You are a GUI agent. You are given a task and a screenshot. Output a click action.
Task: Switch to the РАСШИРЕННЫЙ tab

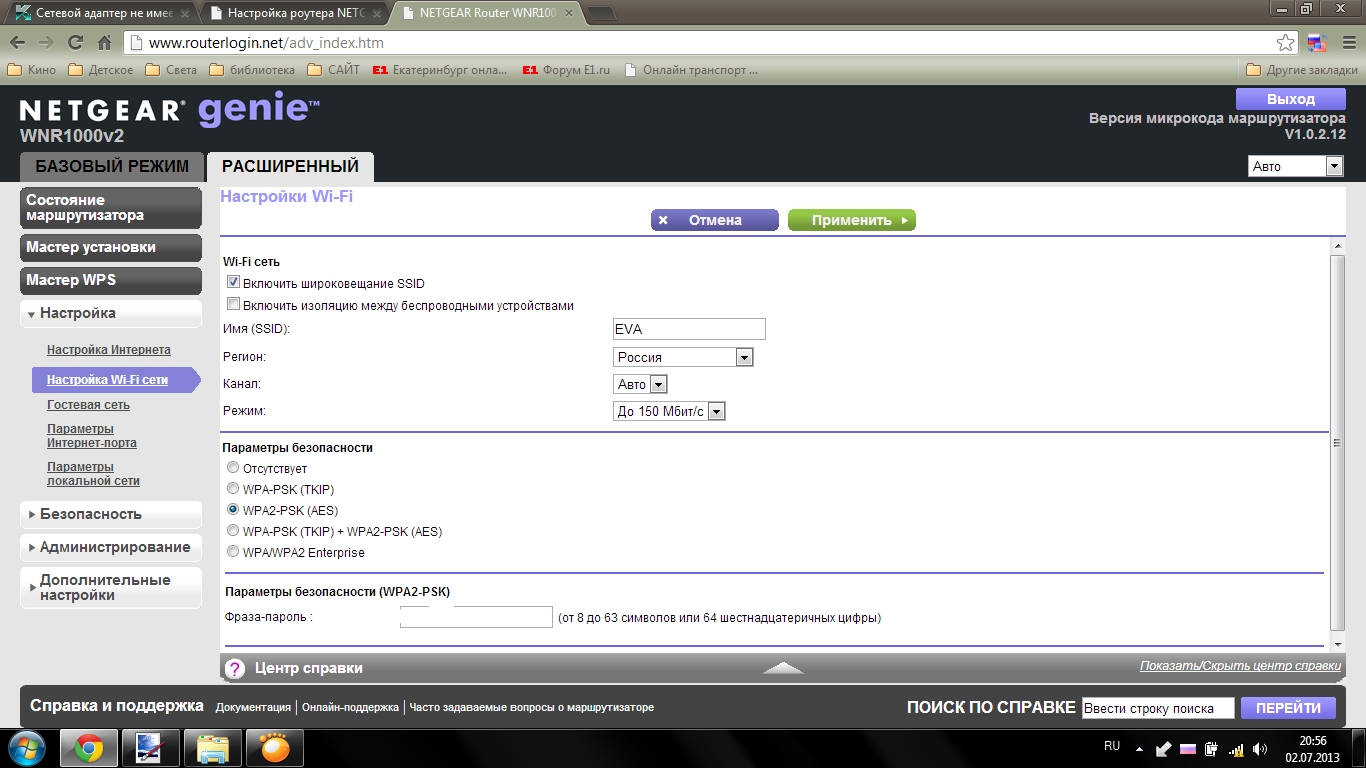290,166
